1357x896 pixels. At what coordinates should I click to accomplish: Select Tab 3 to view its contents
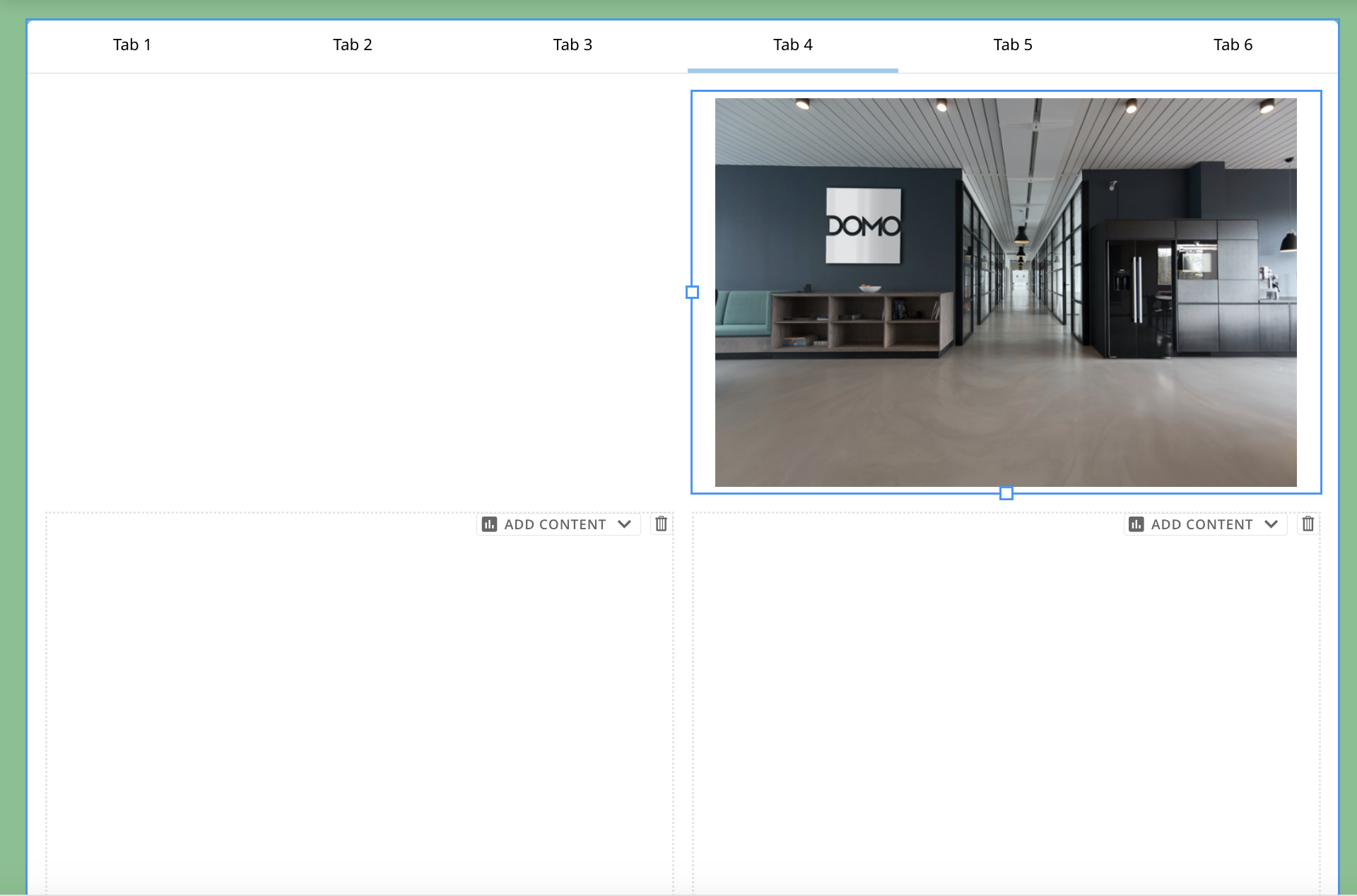tap(572, 45)
